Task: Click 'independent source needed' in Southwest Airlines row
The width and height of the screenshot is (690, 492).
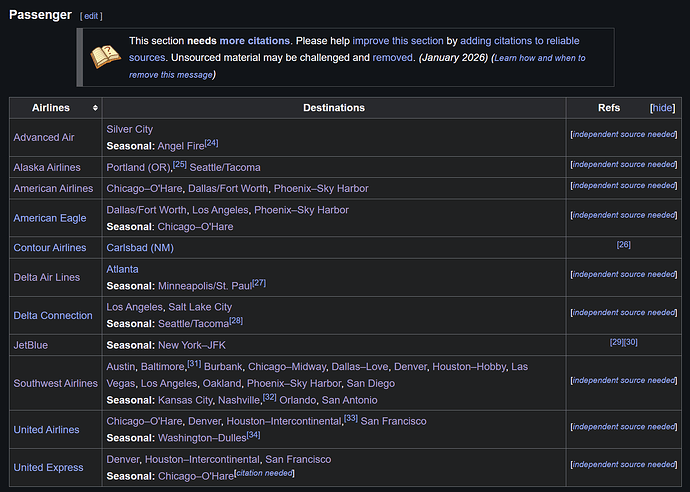Action: point(624,380)
